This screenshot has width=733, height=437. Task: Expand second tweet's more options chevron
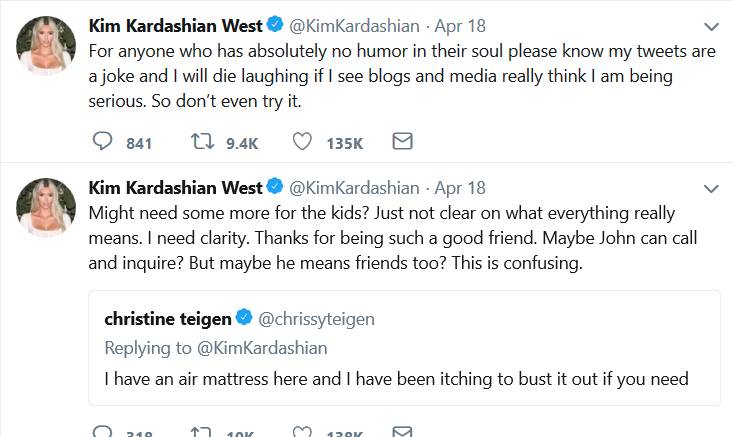(711, 189)
